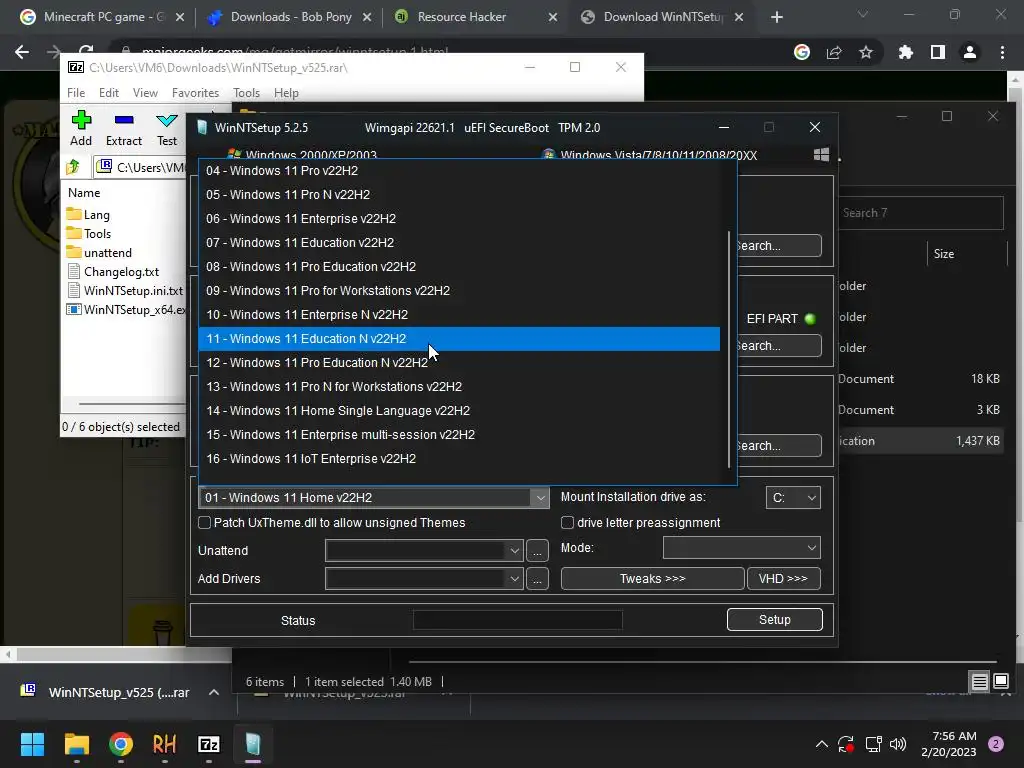This screenshot has width=1024, height=768.
Task: Click the Tweaks >>> button
Action: 652,579
